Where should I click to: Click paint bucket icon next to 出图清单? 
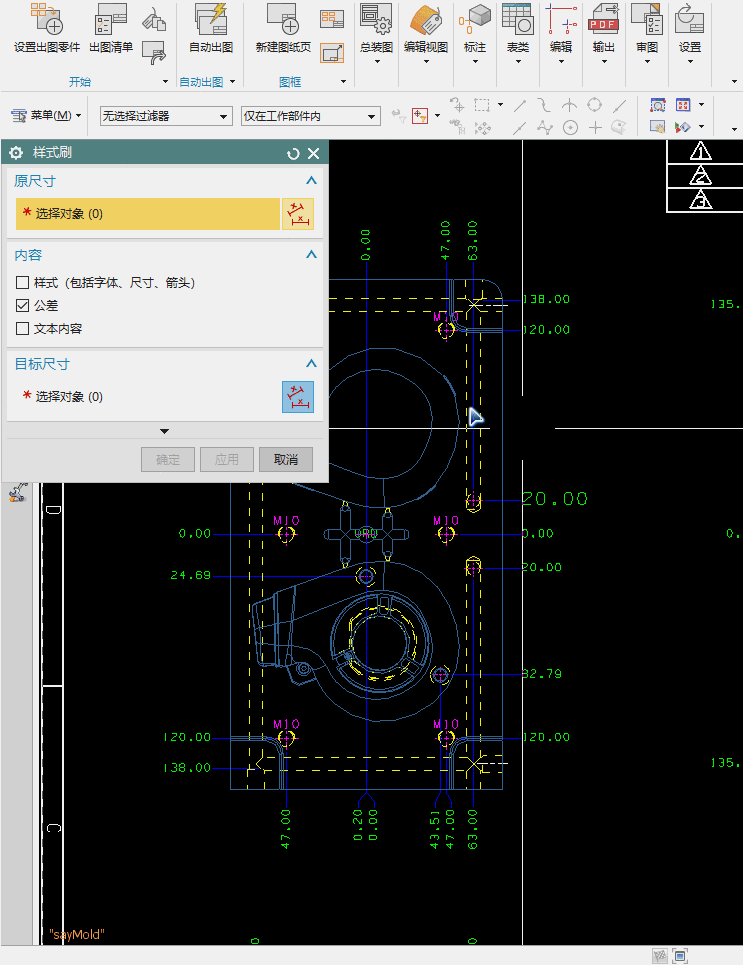(154, 20)
